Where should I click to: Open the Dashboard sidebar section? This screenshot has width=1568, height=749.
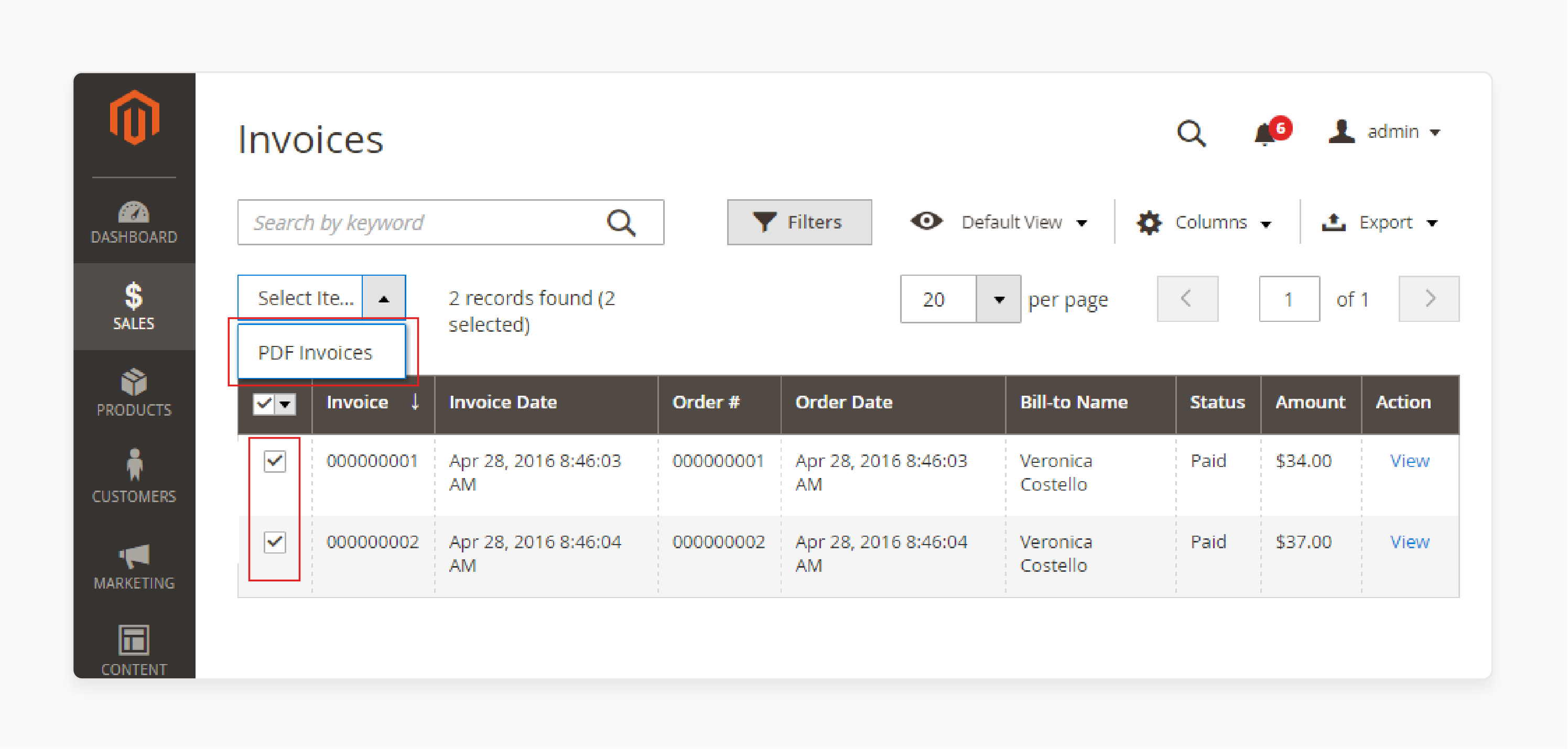(134, 223)
